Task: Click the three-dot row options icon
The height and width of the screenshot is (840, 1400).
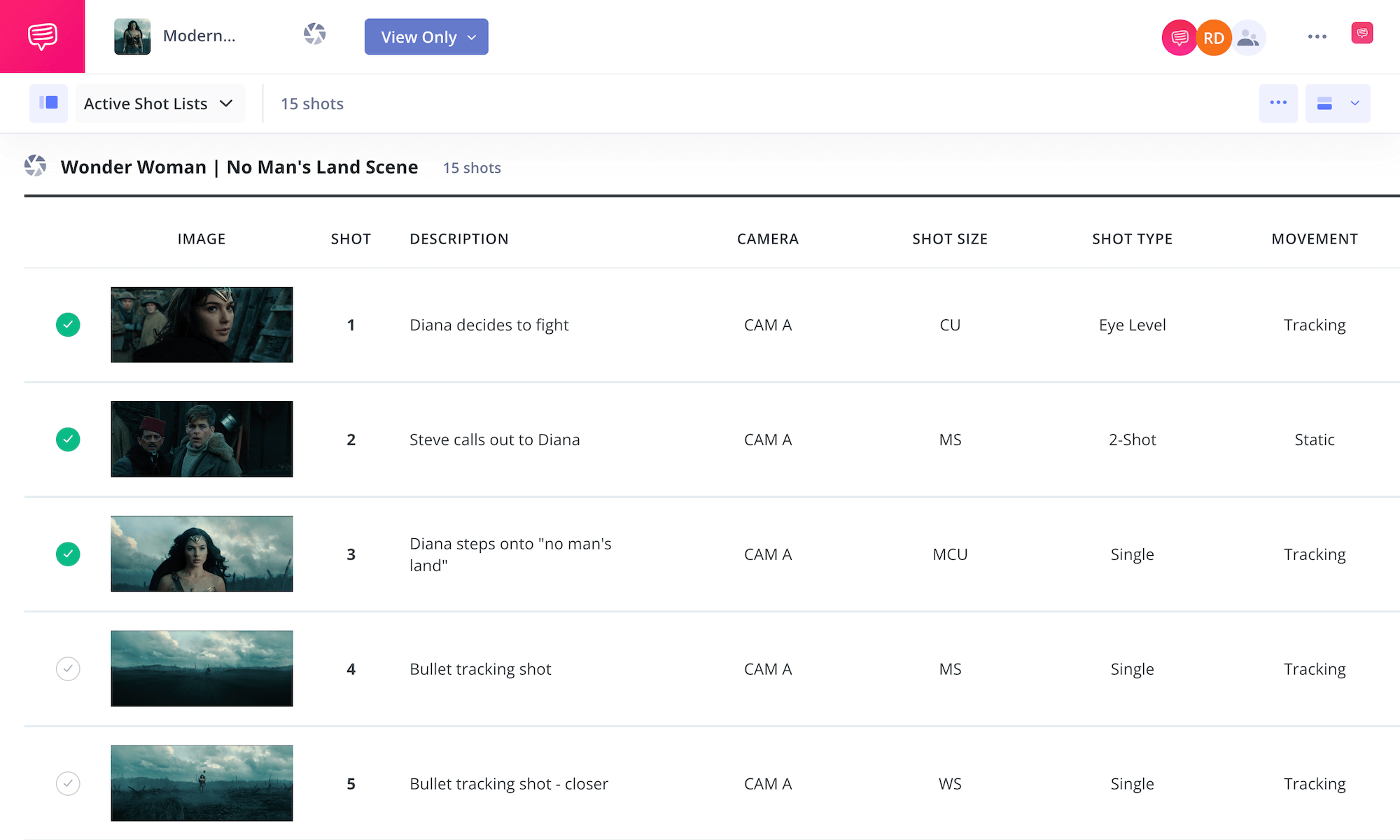Action: coord(1278,103)
